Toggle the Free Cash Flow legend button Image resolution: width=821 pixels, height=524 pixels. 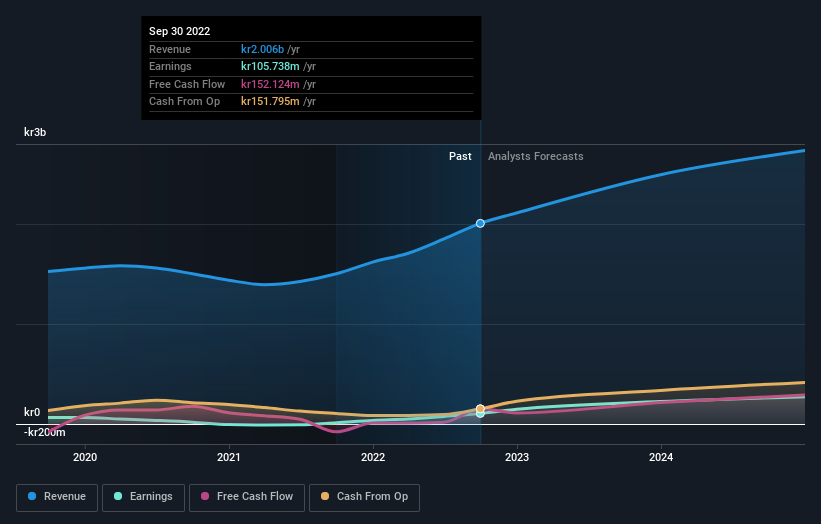pyautogui.click(x=247, y=497)
